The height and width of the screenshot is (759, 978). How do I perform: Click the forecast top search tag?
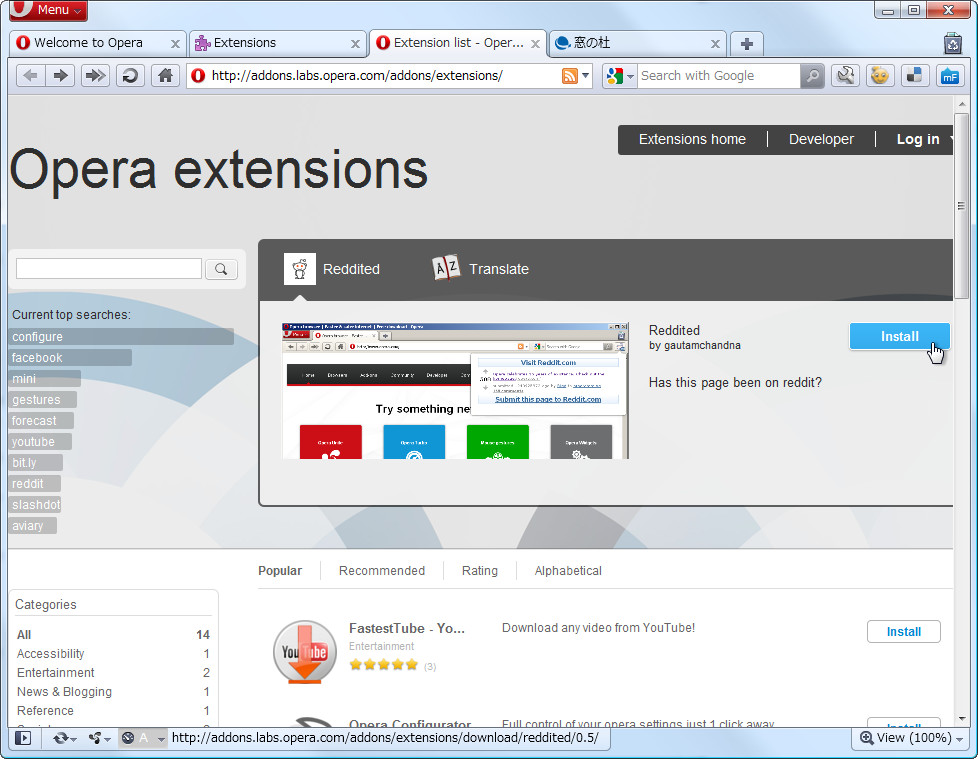pyautogui.click(x=35, y=420)
